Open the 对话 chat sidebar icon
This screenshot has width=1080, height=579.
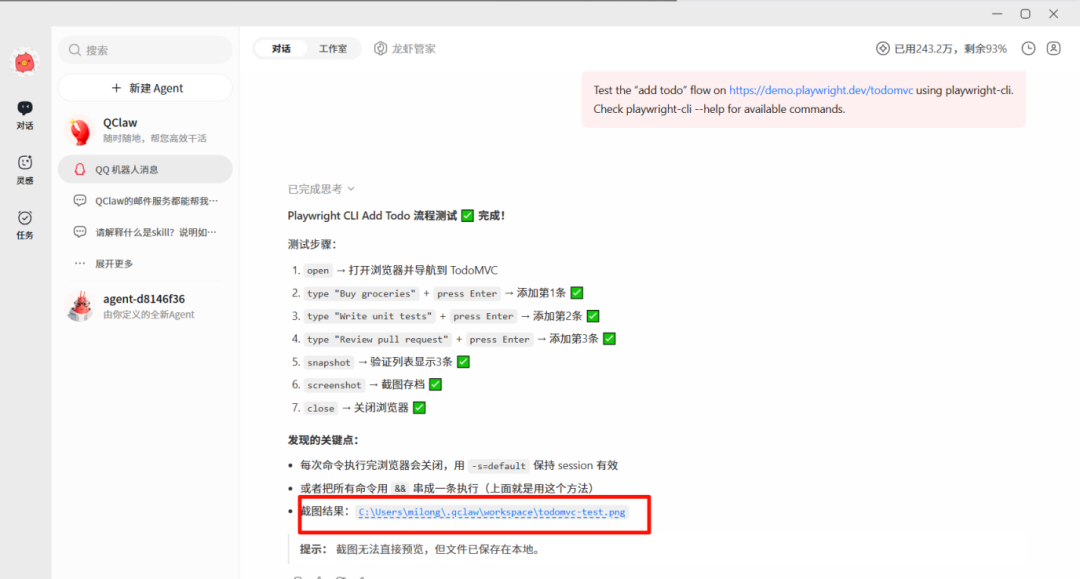click(x=25, y=115)
